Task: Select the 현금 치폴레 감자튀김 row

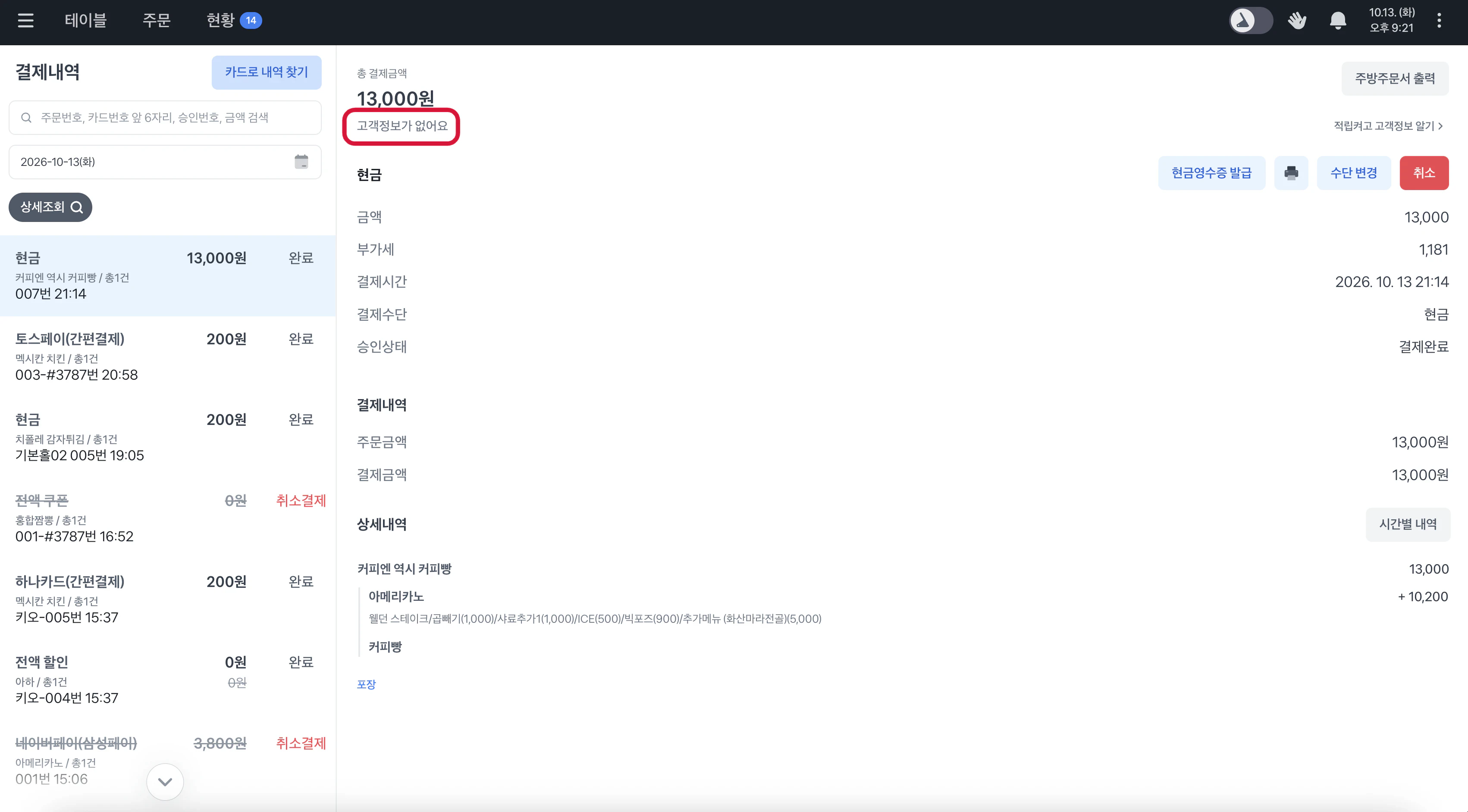Action: (x=167, y=437)
